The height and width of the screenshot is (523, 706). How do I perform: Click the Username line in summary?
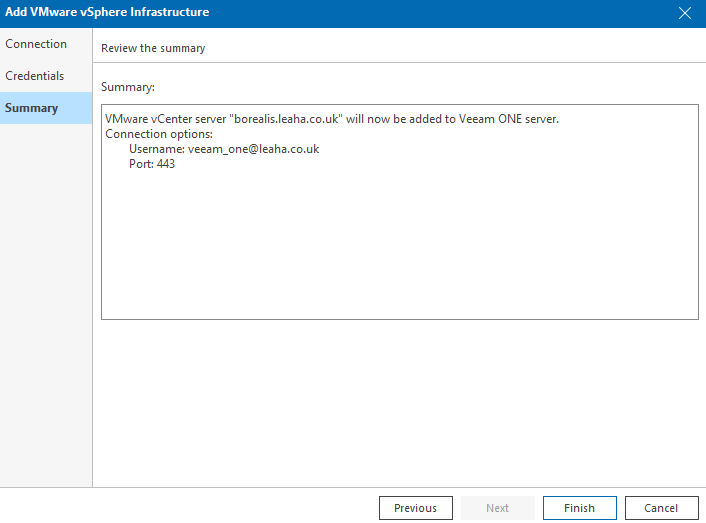pos(224,149)
